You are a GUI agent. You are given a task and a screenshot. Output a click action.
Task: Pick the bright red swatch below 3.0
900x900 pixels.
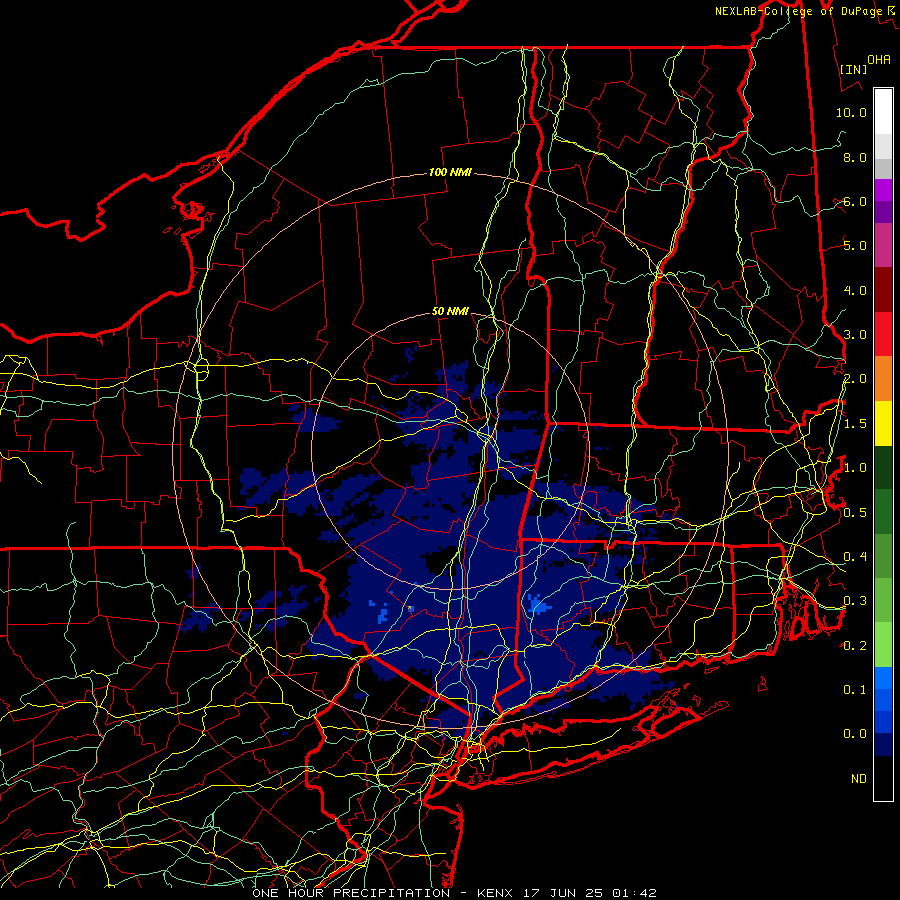pos(883,334)
